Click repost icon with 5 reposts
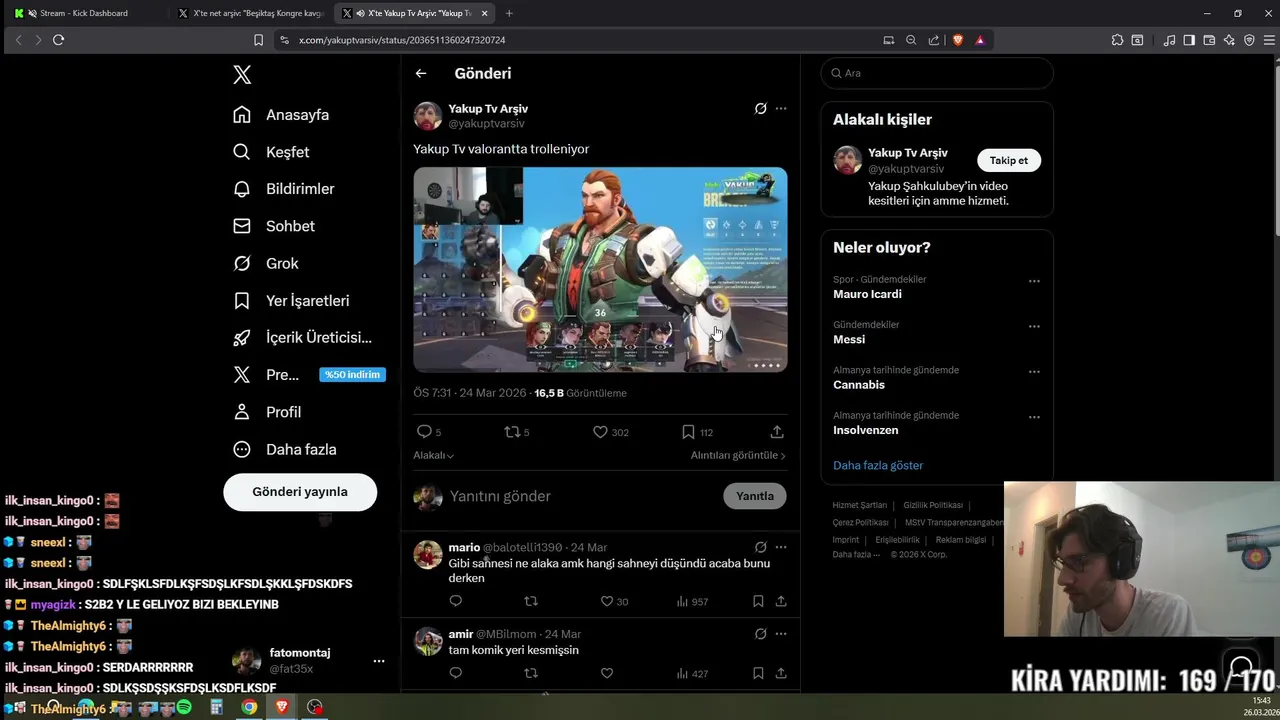This screenshot has height=720, width=1280. tap(512, 432)
